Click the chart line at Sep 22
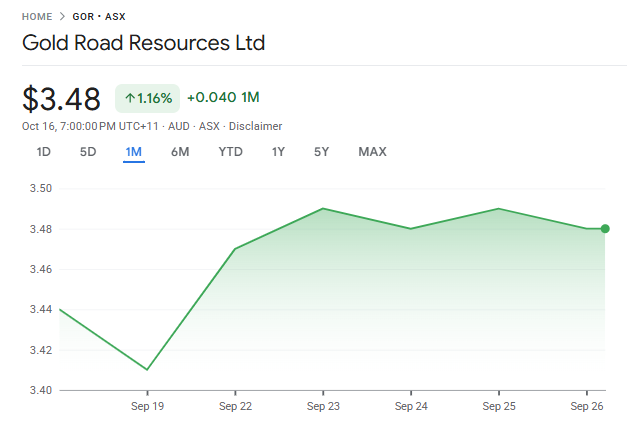This screenshot has width=627, height=426. coord(234,249)
